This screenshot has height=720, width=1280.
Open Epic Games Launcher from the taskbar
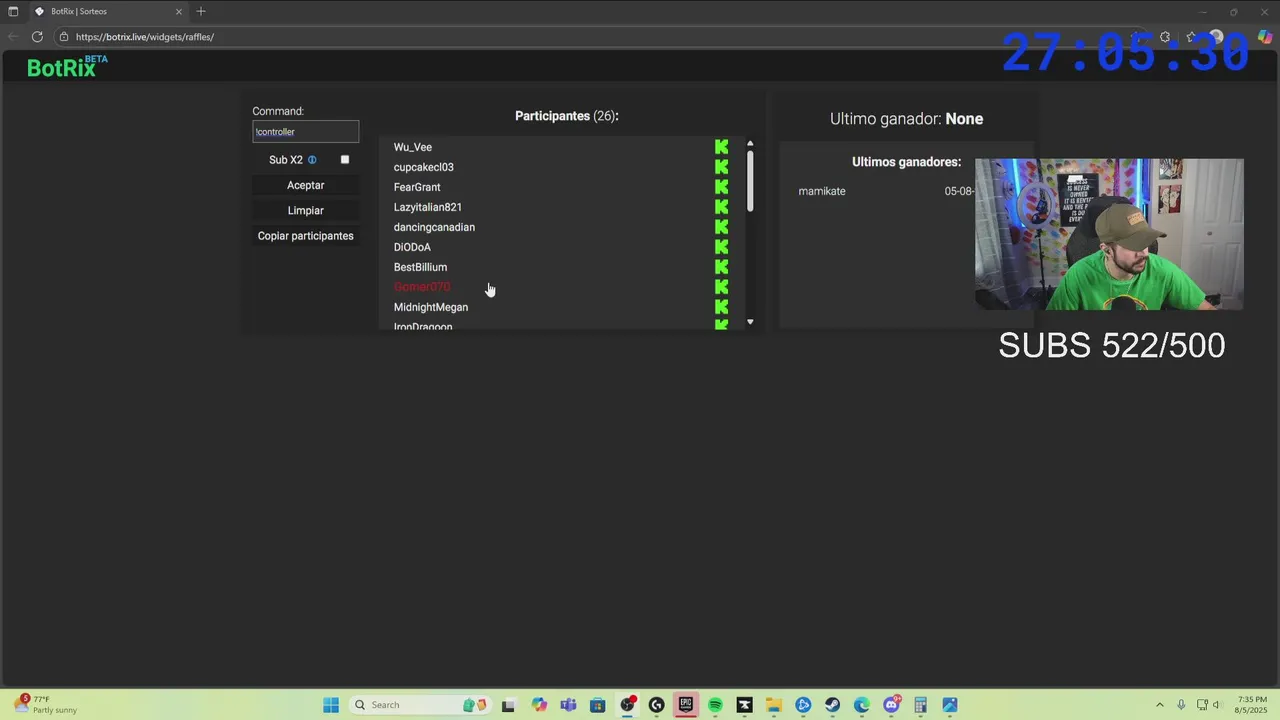(x=686, y=705)
